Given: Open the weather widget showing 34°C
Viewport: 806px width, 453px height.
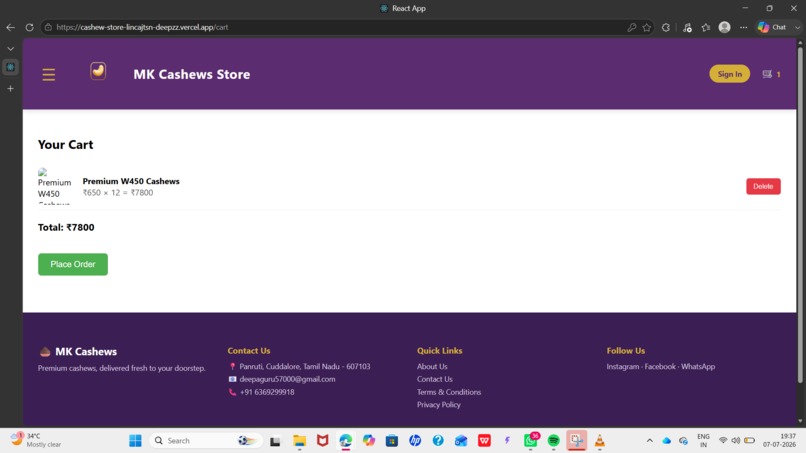Looking at the screenshot, I should [36, 440].
